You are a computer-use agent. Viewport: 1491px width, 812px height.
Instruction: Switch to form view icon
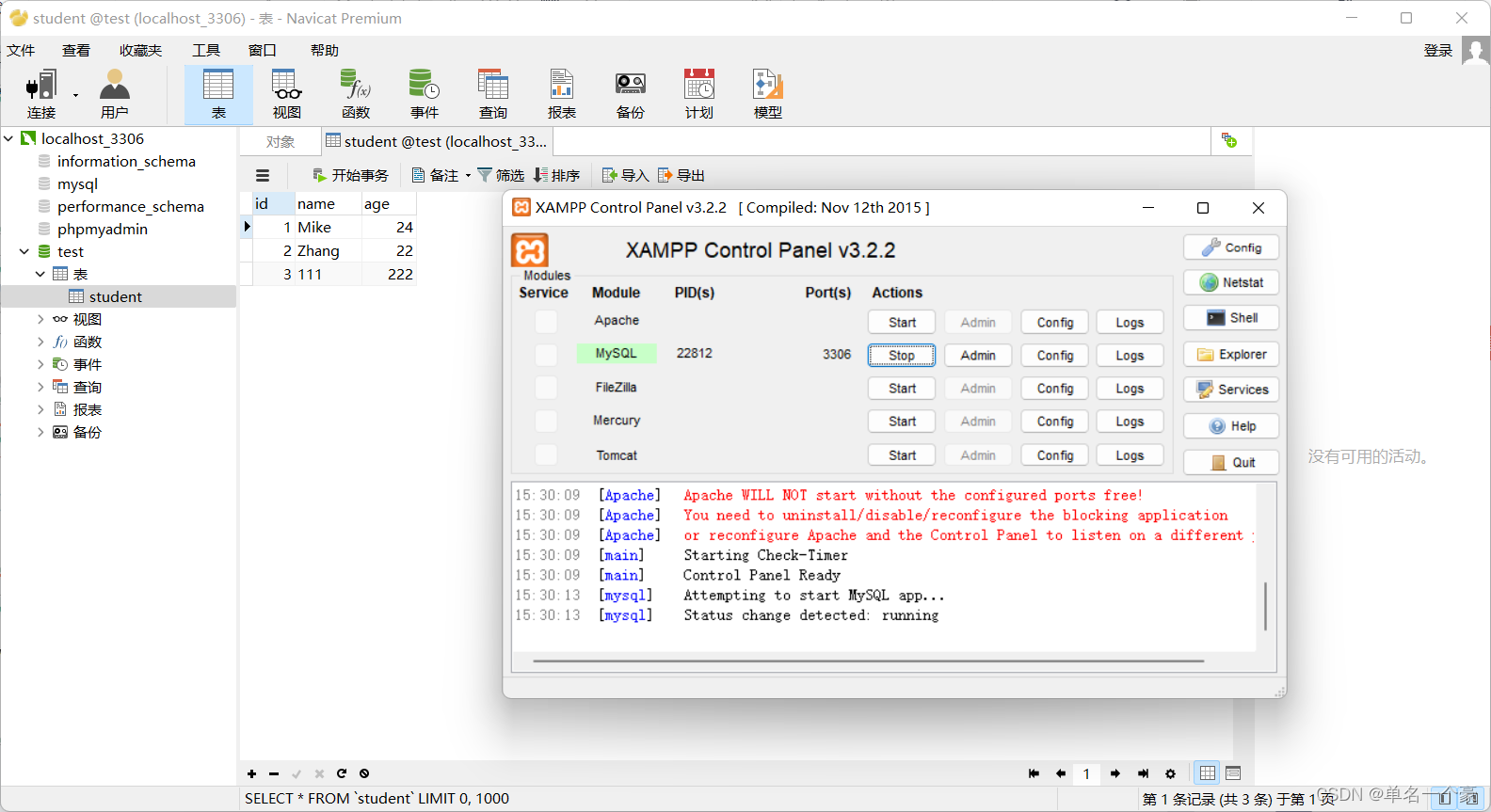(x=1233, y=773)
